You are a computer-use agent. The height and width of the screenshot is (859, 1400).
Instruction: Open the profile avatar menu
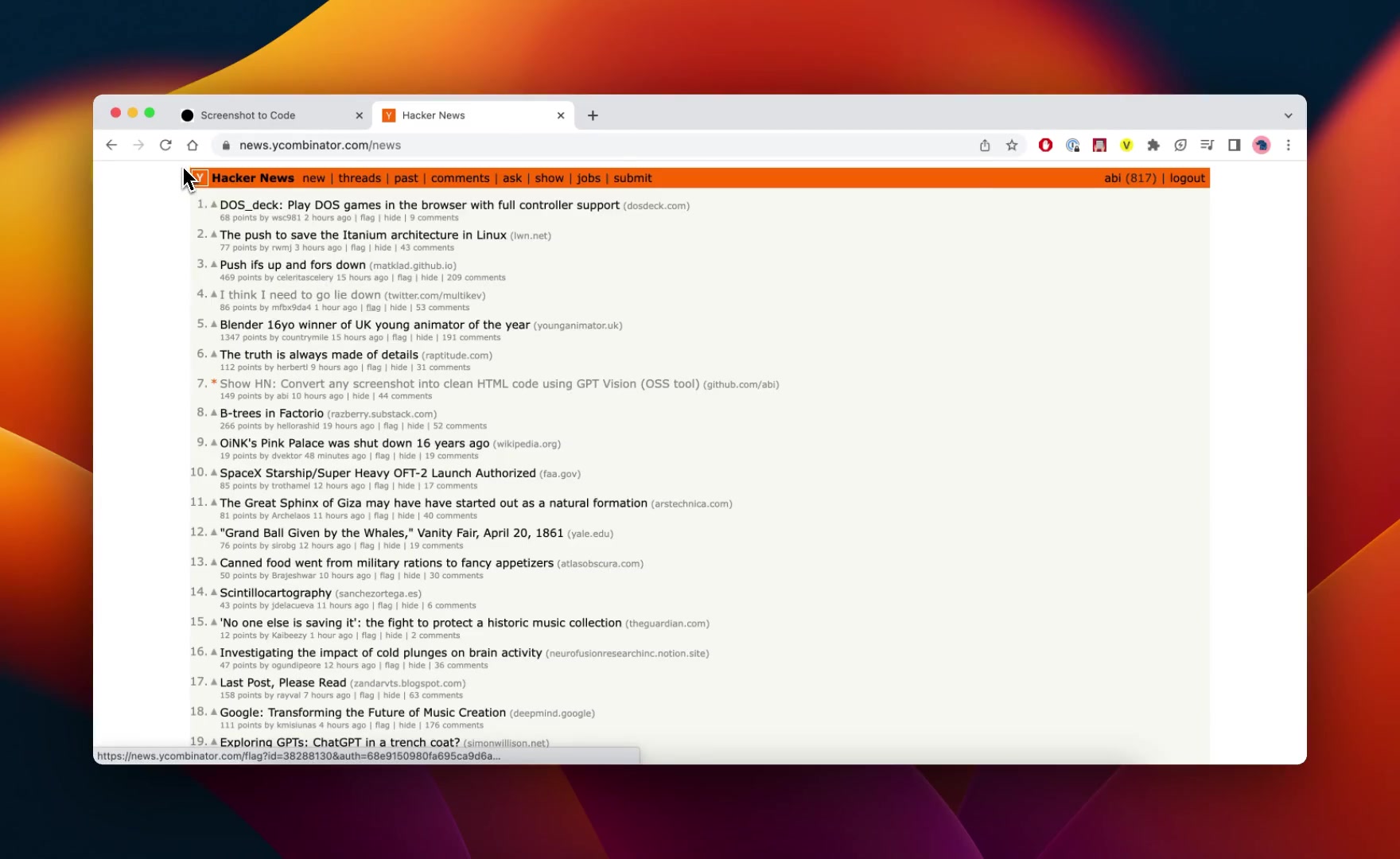point(1261,145)
